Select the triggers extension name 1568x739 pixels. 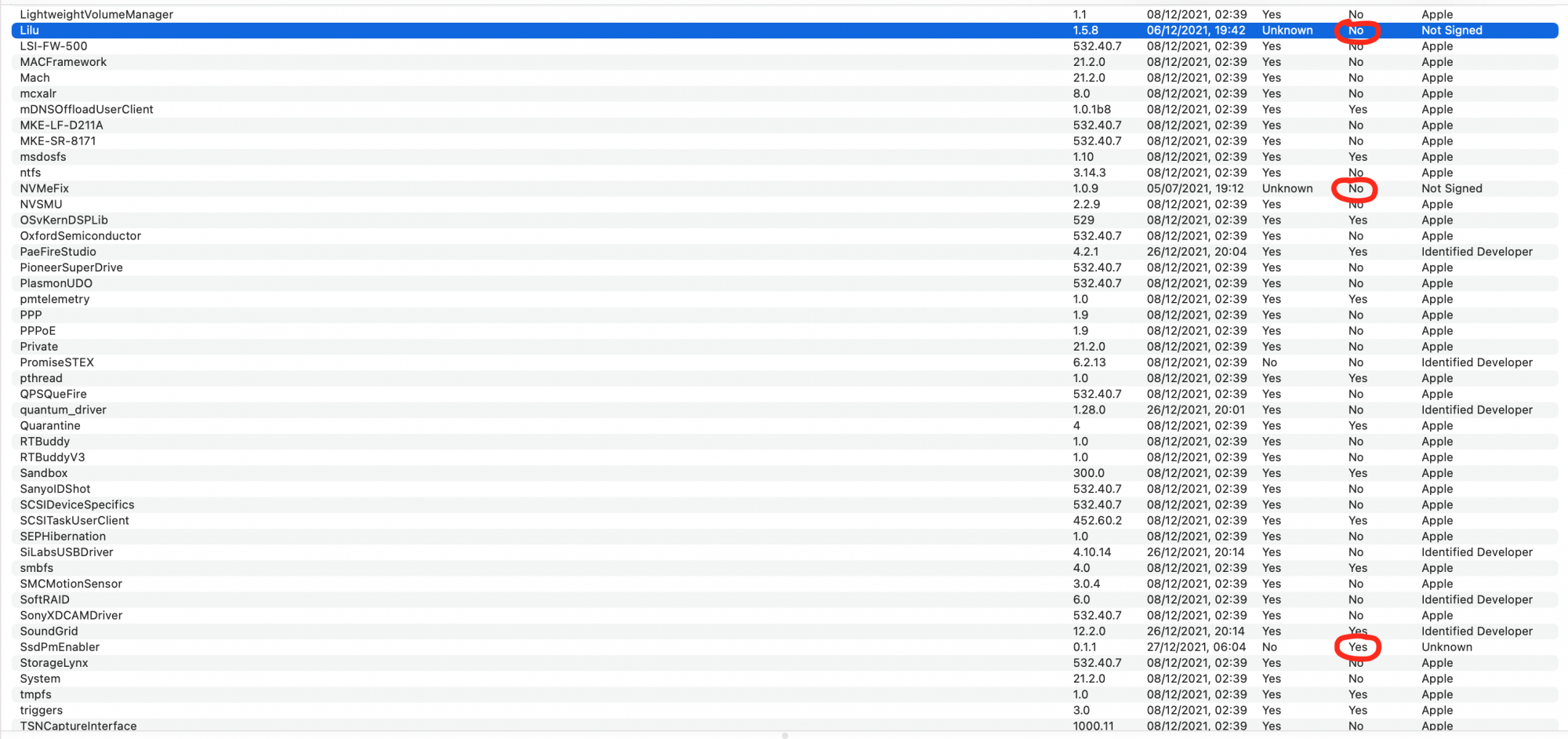tap(42, 711)
